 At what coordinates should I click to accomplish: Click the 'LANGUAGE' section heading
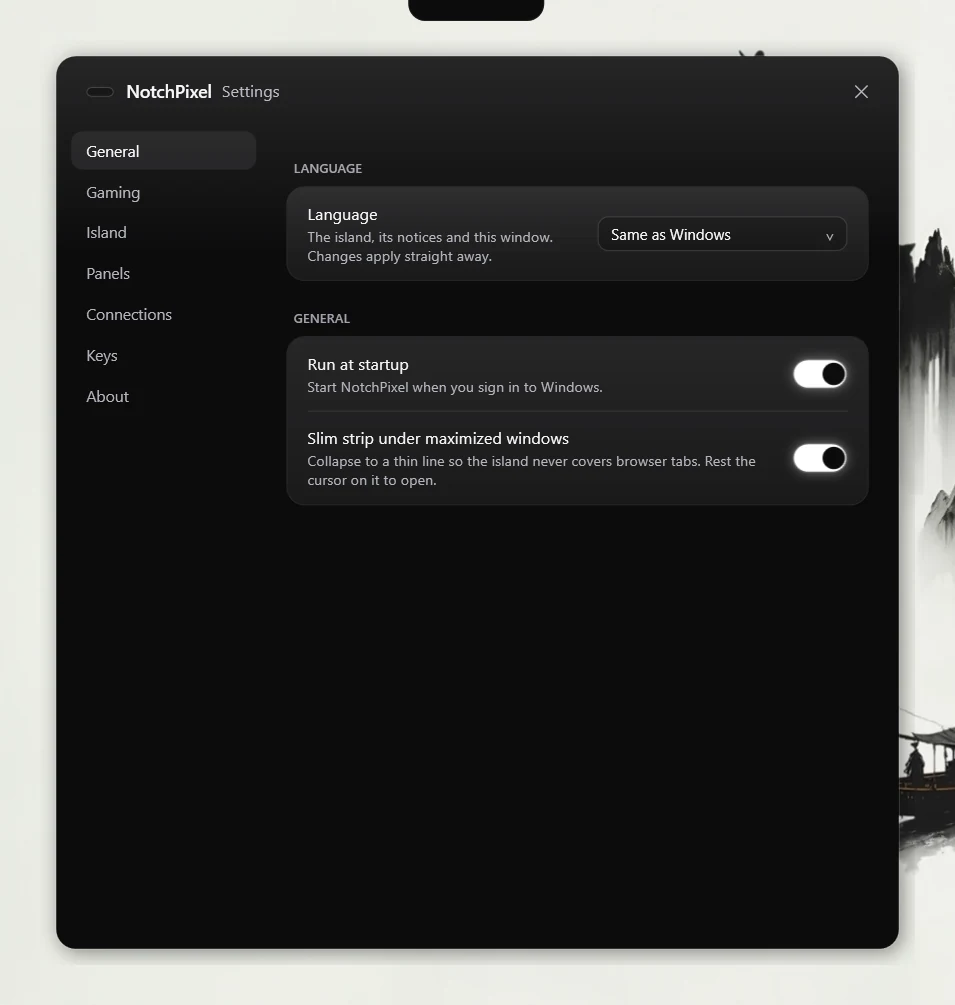pyautogui.click(x=328, y=169)
